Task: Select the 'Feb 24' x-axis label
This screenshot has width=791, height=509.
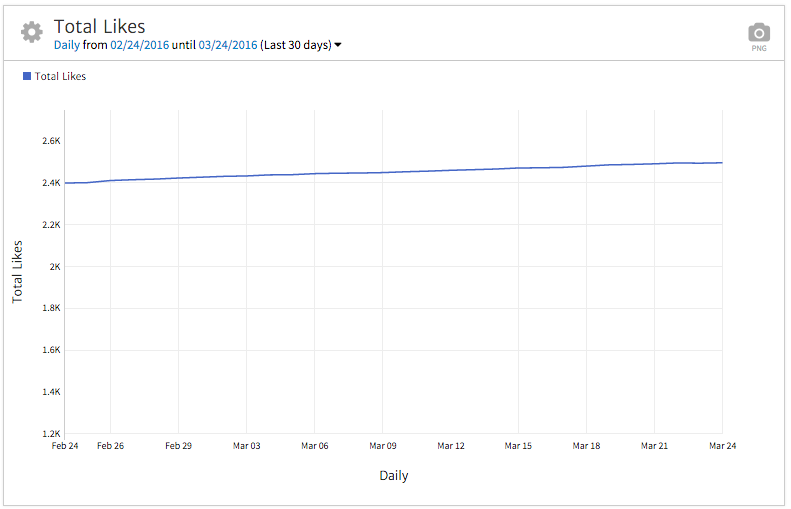Action: click(64, 446)
